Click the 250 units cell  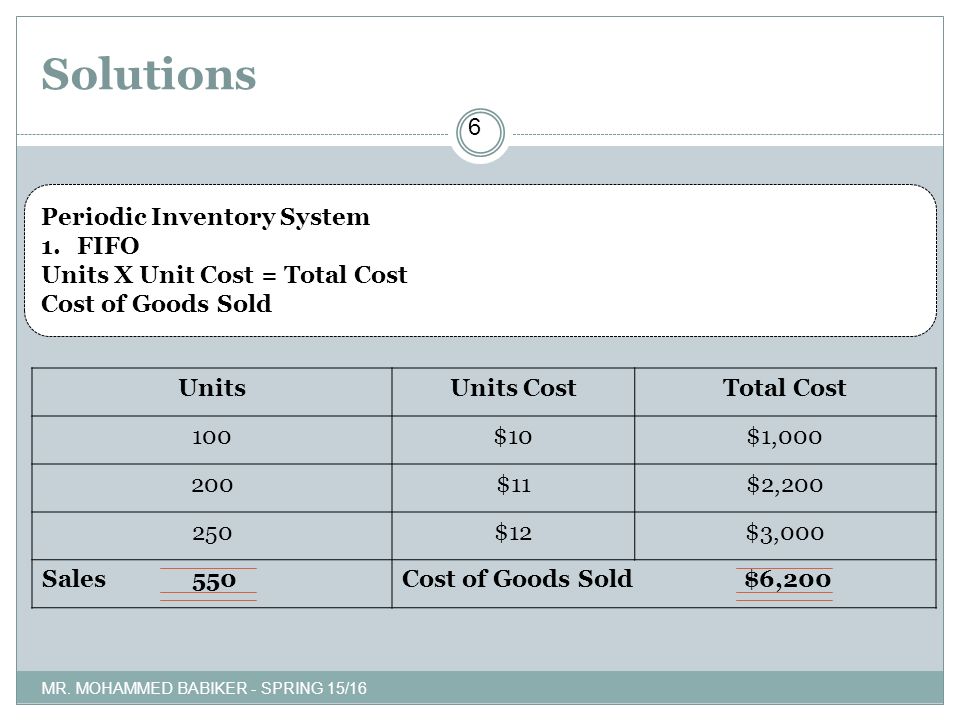pyautogui.click(x=212, y=535)
